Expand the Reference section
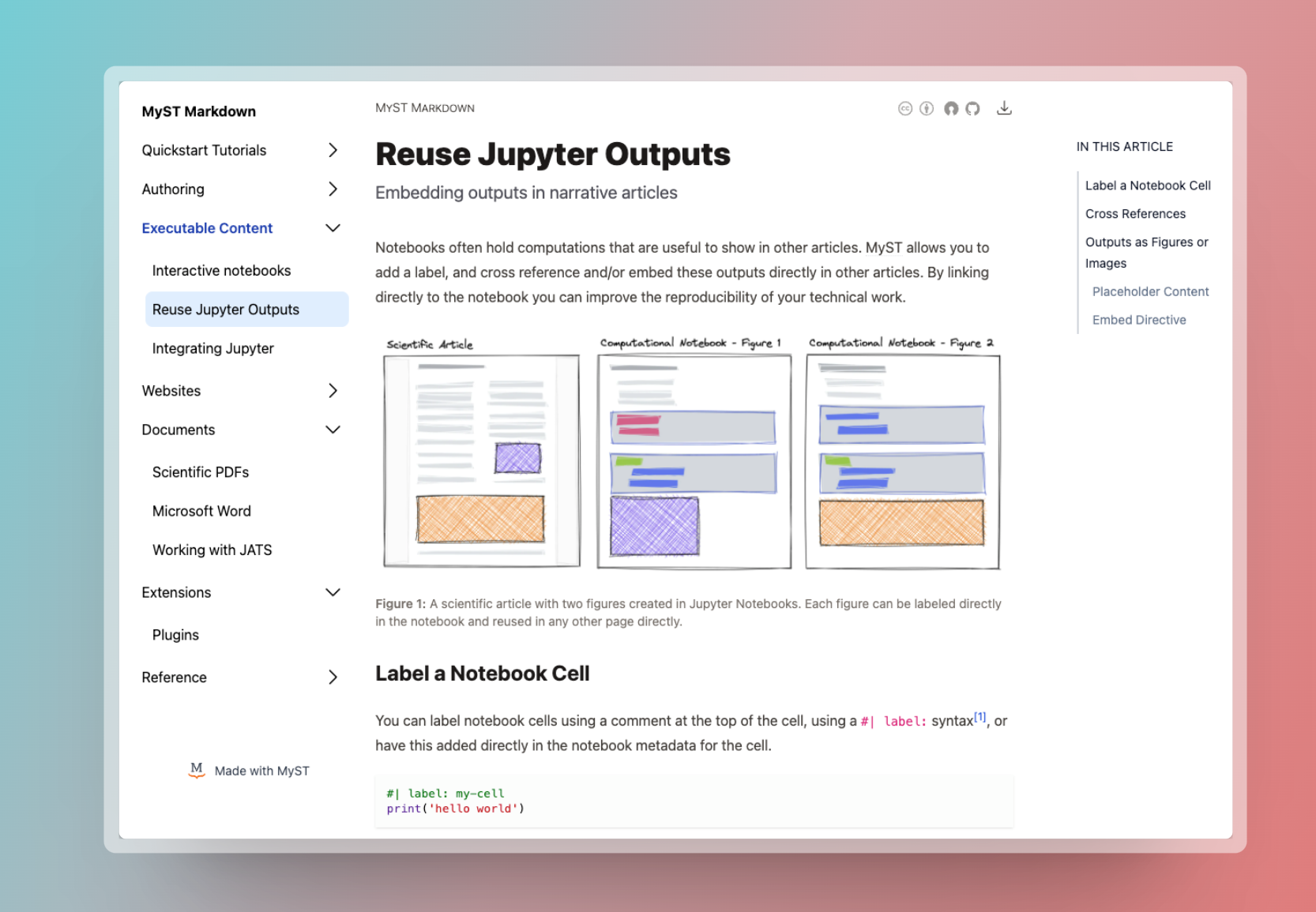Image resolution: width=1316 pixels, height=912 pixels. 333,677
